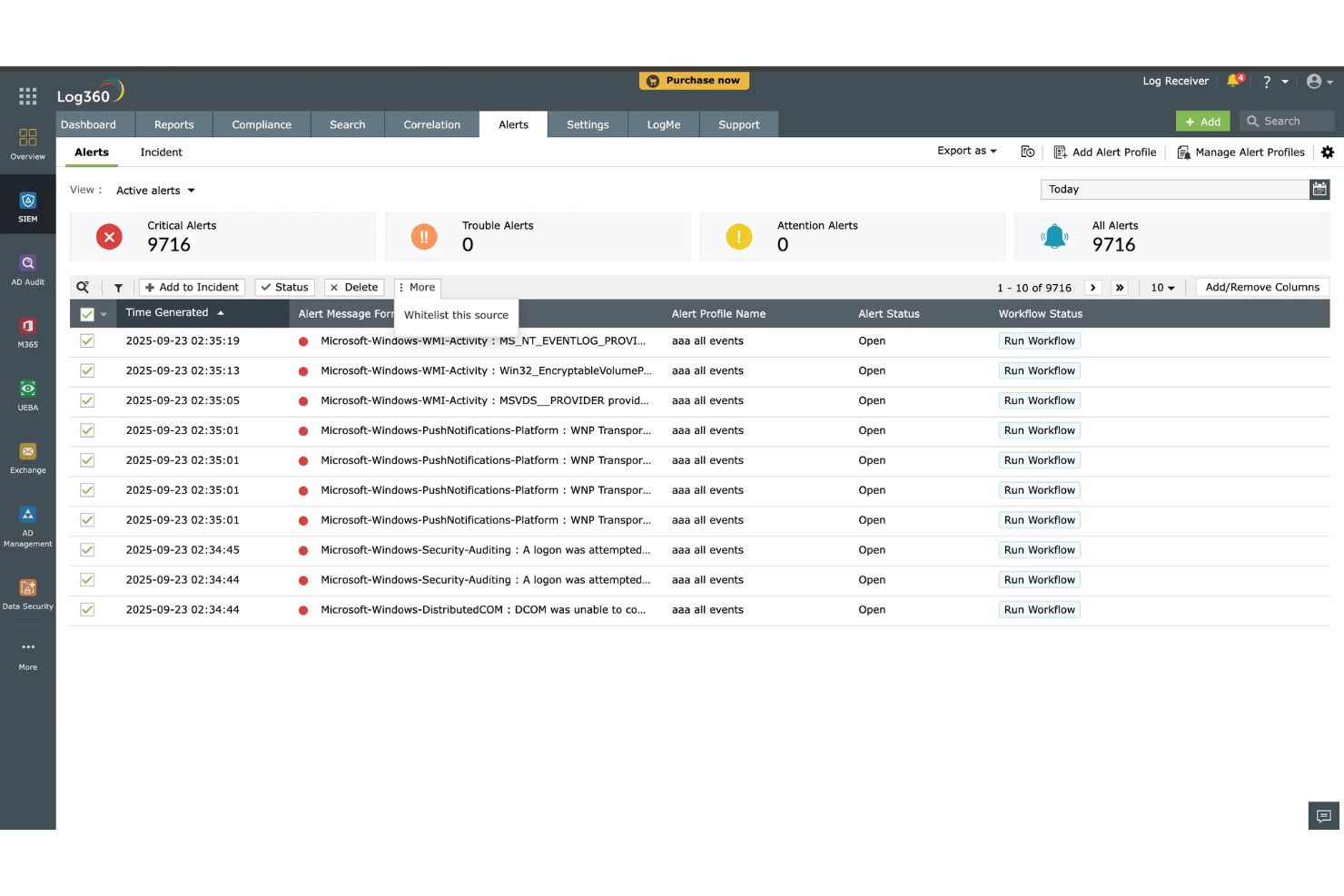Open the Exchange sidebar module
1344x896 pixels.
tap(28, 458)
